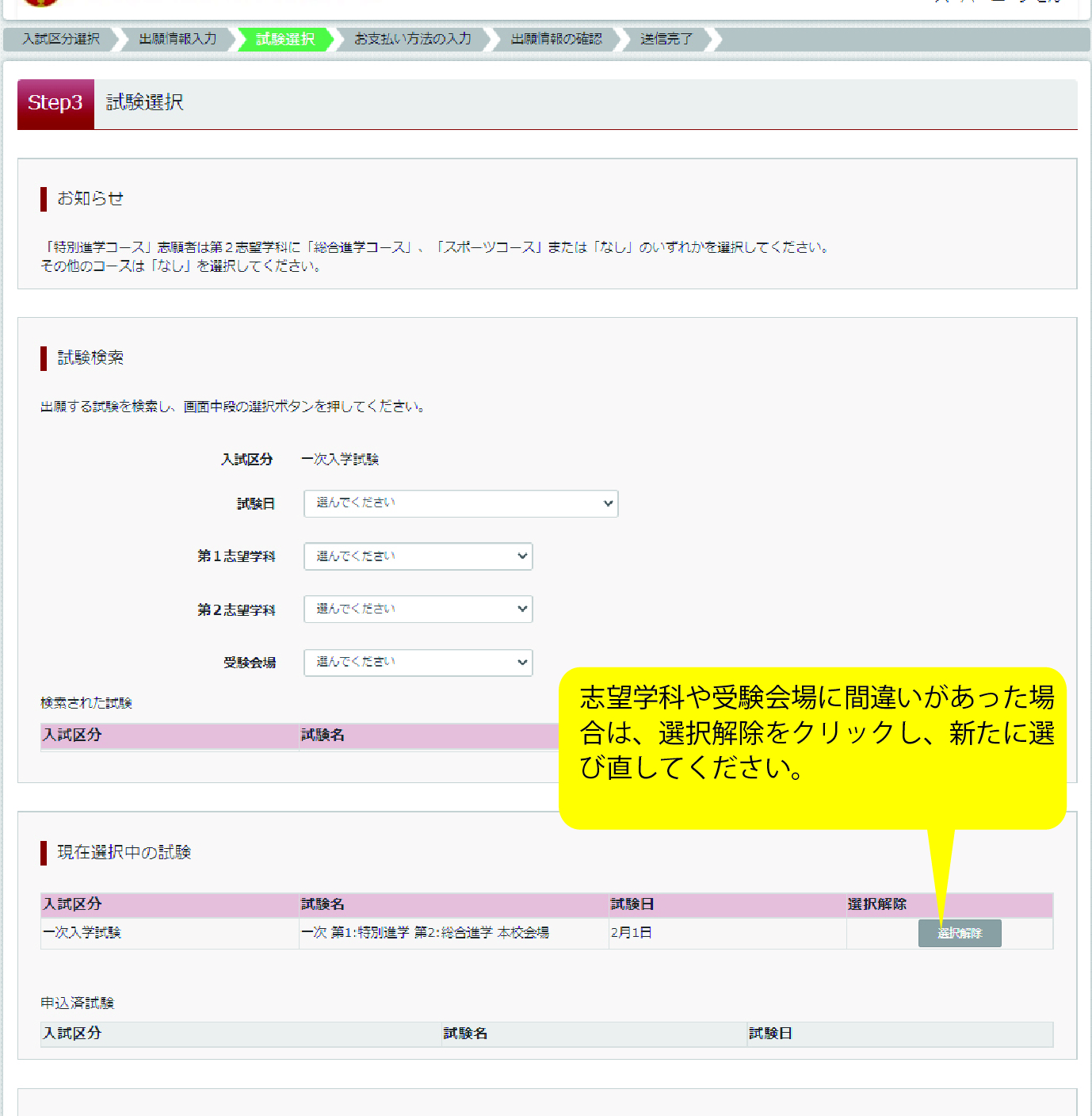Choose a venue in 受験会場 dropdown

418,663
